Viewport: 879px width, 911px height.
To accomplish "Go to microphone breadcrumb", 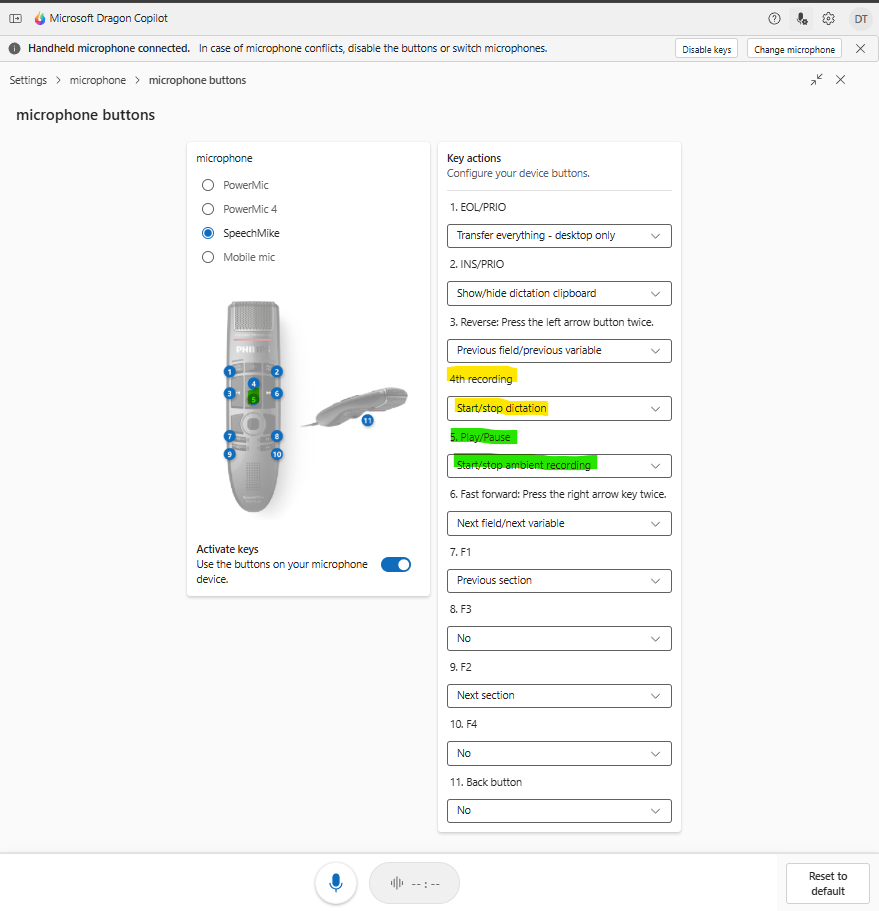I will (x=98, y=80).
